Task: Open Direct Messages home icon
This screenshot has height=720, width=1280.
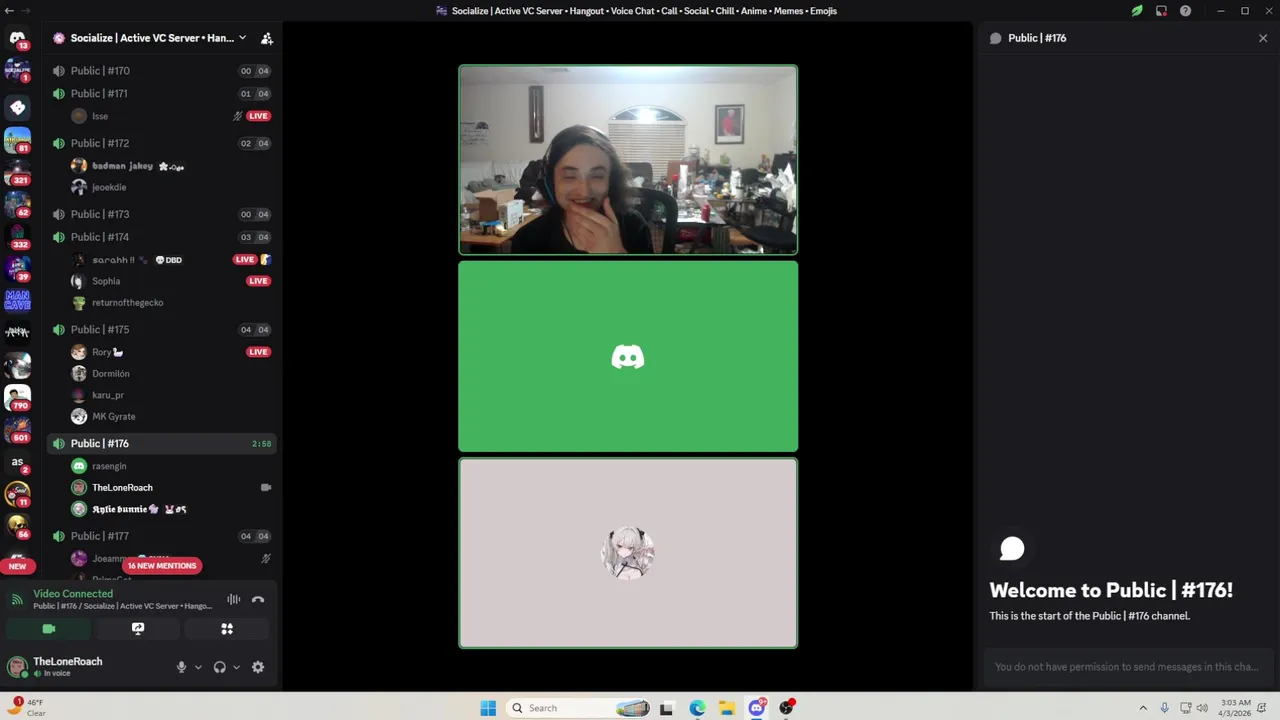Action: pyautogui.click(x=17, y=39)
